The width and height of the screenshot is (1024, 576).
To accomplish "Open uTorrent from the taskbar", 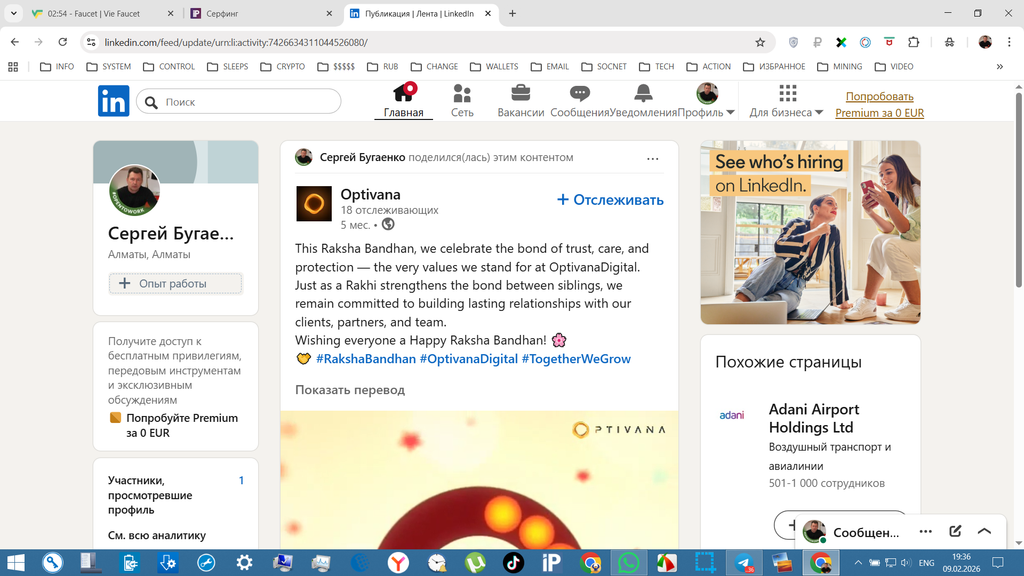I will (x=475, y=562).
